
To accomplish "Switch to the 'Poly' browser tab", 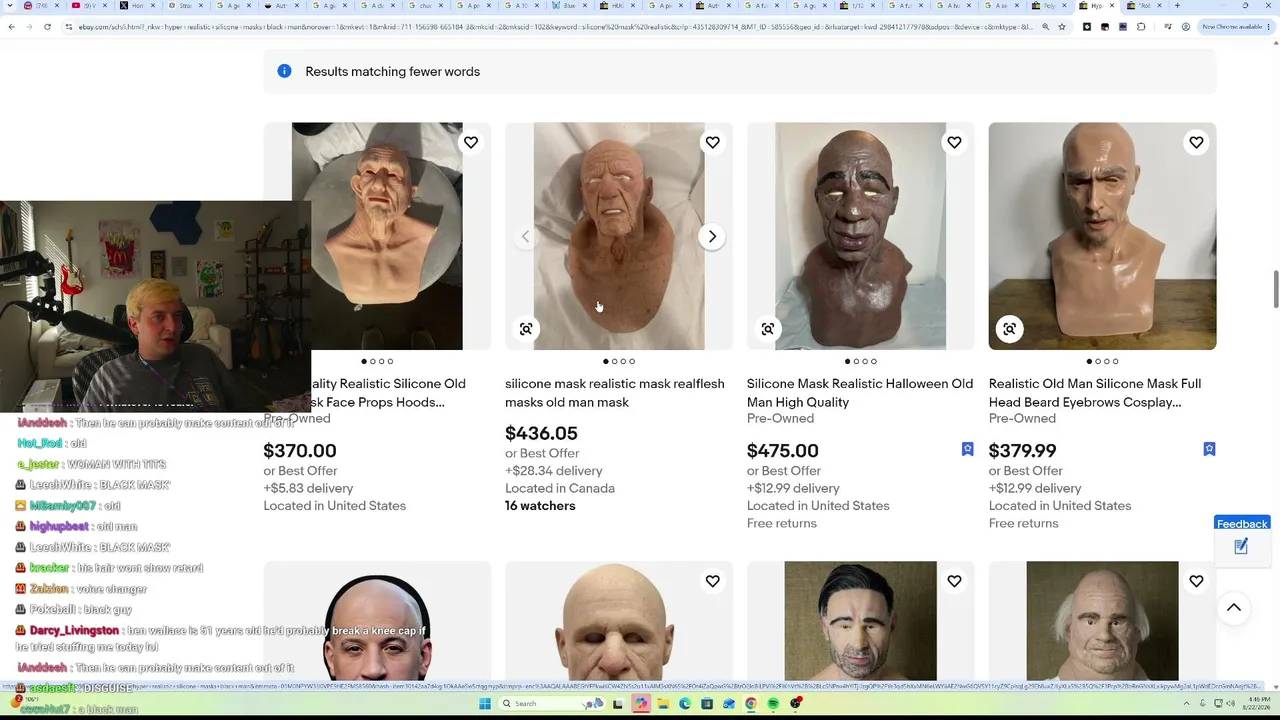I will [x=1047, y=6].
